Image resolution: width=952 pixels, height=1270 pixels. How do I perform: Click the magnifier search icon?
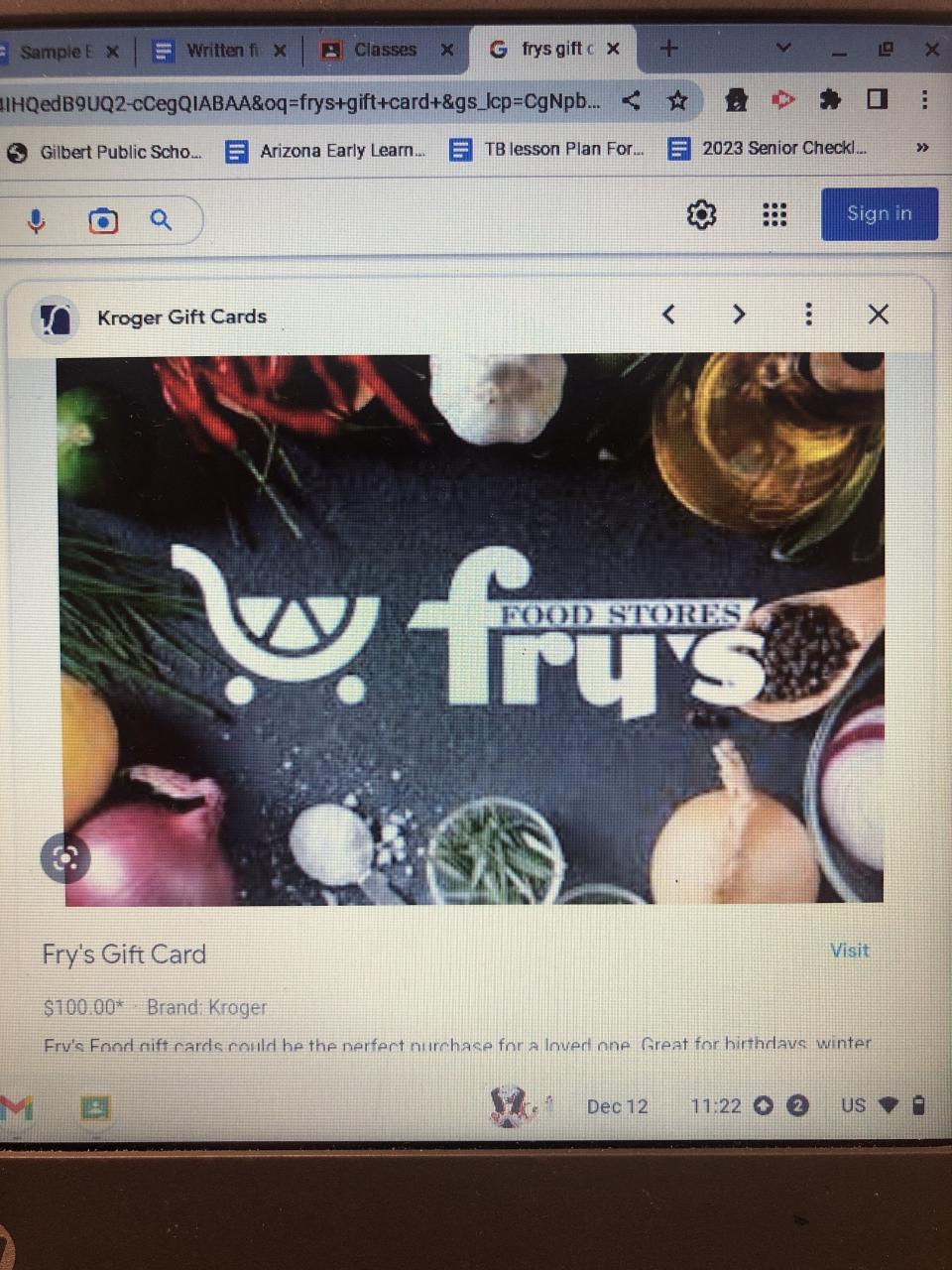pos(161,219)
